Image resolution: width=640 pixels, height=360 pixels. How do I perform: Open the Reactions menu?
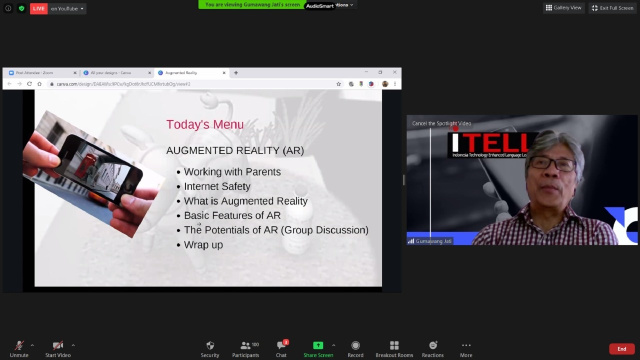tap(433, 349)
